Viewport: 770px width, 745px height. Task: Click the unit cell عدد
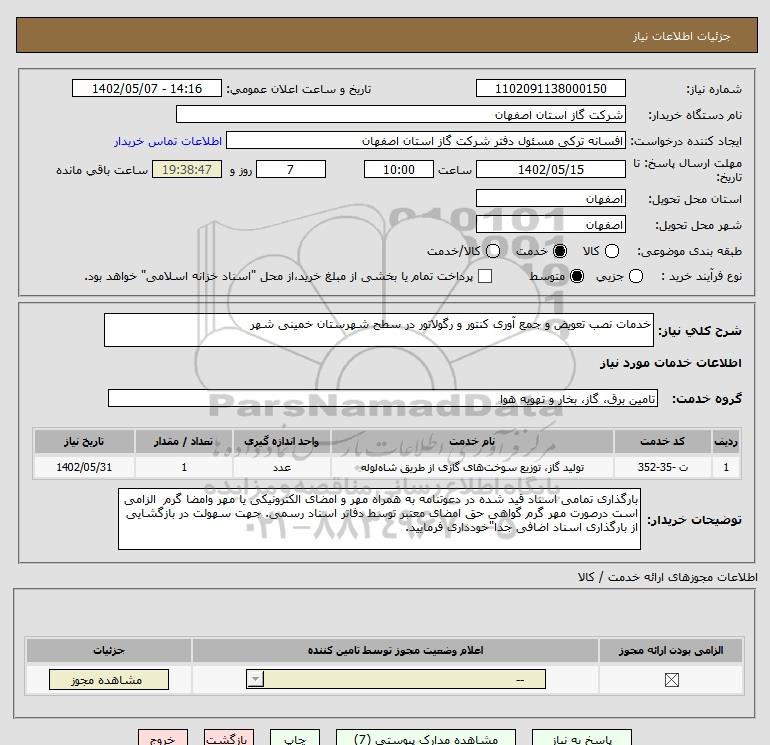click(281, 467)
